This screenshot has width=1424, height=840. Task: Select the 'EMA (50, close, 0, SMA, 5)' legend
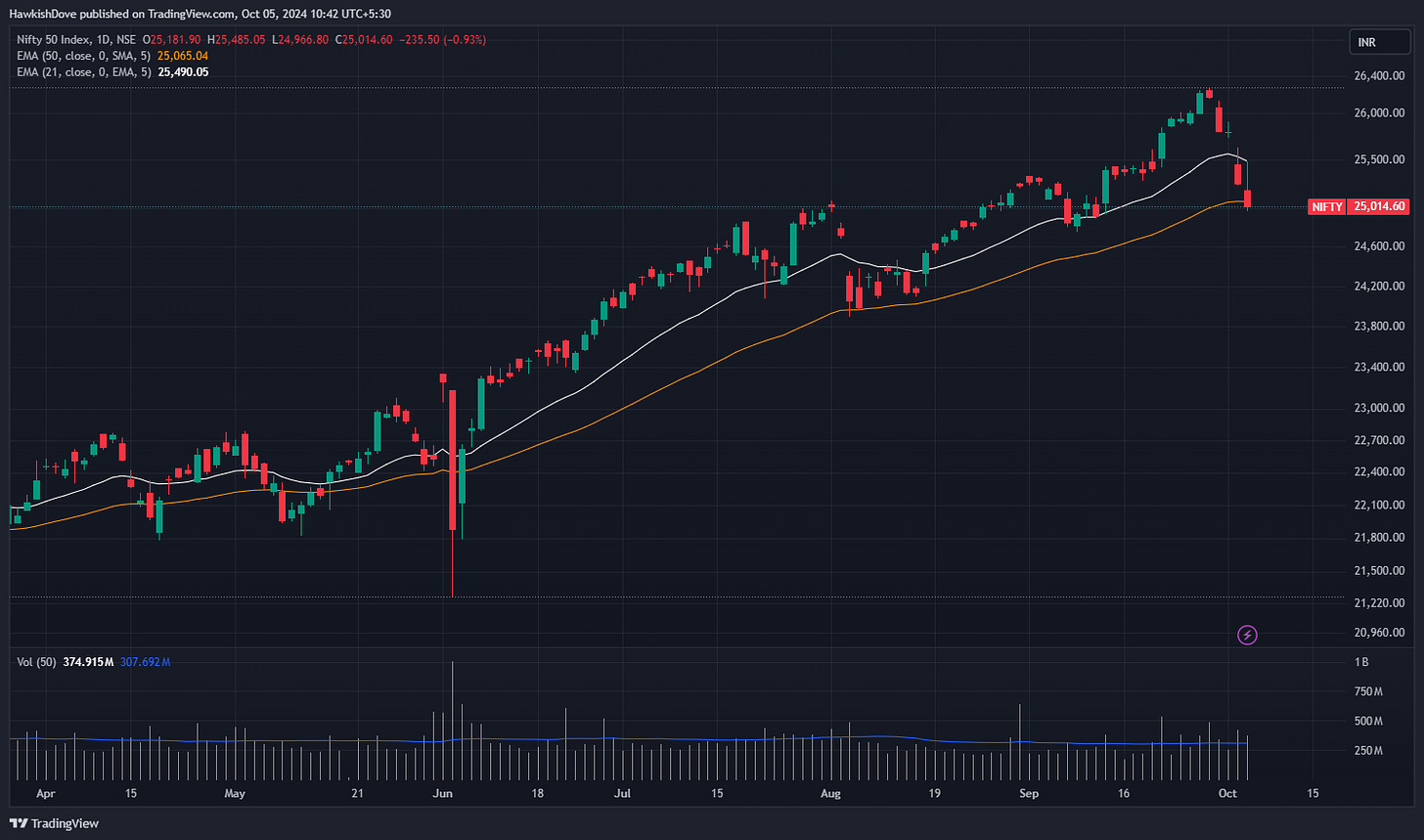point(83,56)
